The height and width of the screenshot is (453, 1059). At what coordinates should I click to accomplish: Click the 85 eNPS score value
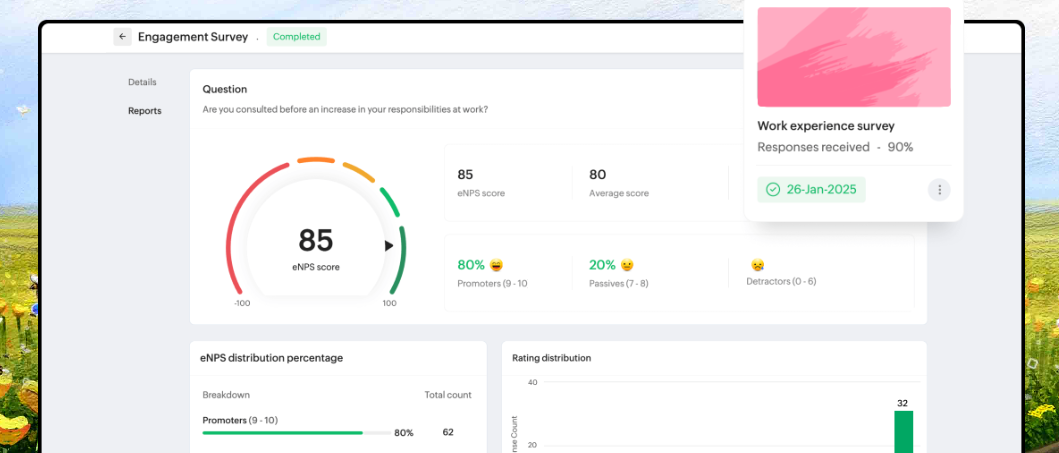click(x=465, y=175)
